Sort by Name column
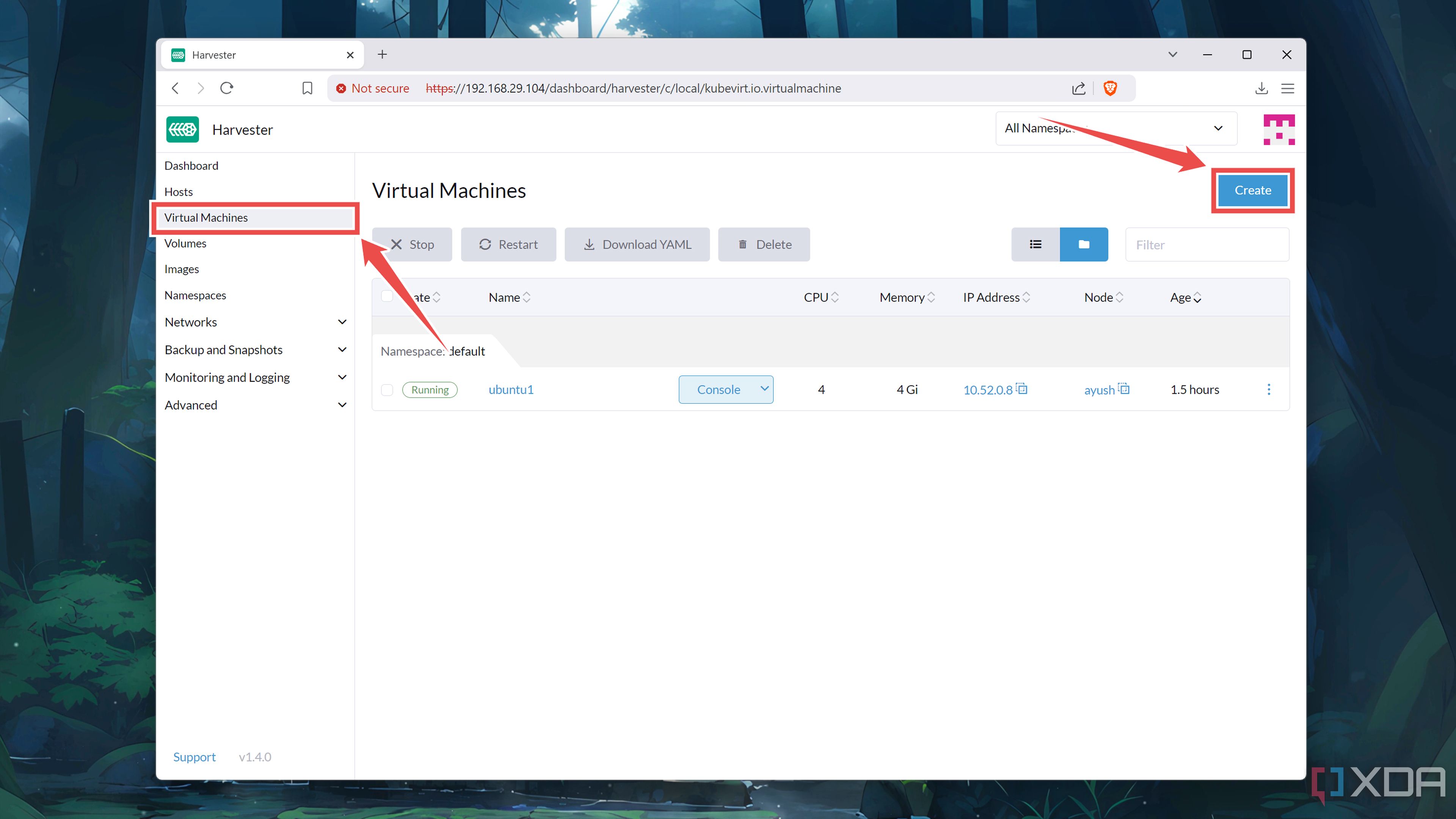The height and width of the screenshot is (819, 1456). click(x=509, y=297)
